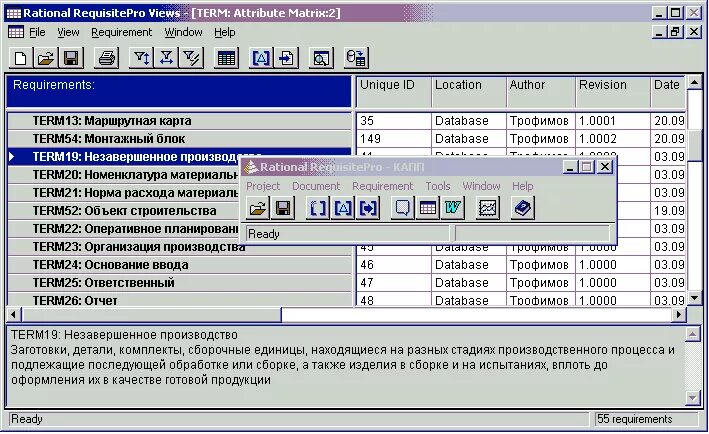Click Unique ID cell 47
Image resolution: width=709 pixels, height=434 pixels.
393,283
